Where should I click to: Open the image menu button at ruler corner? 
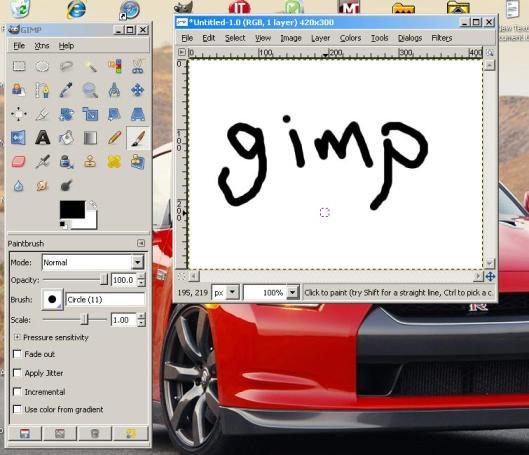click(x=182, y=52)
